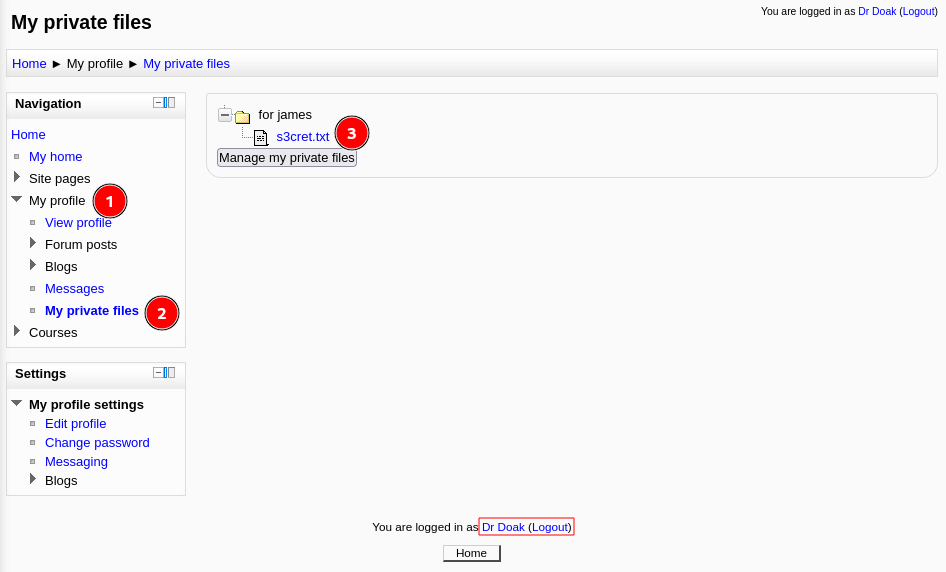946x572 pixels.
Task: Open the Home breadcrumb link
Action: (x=29, y=64)
